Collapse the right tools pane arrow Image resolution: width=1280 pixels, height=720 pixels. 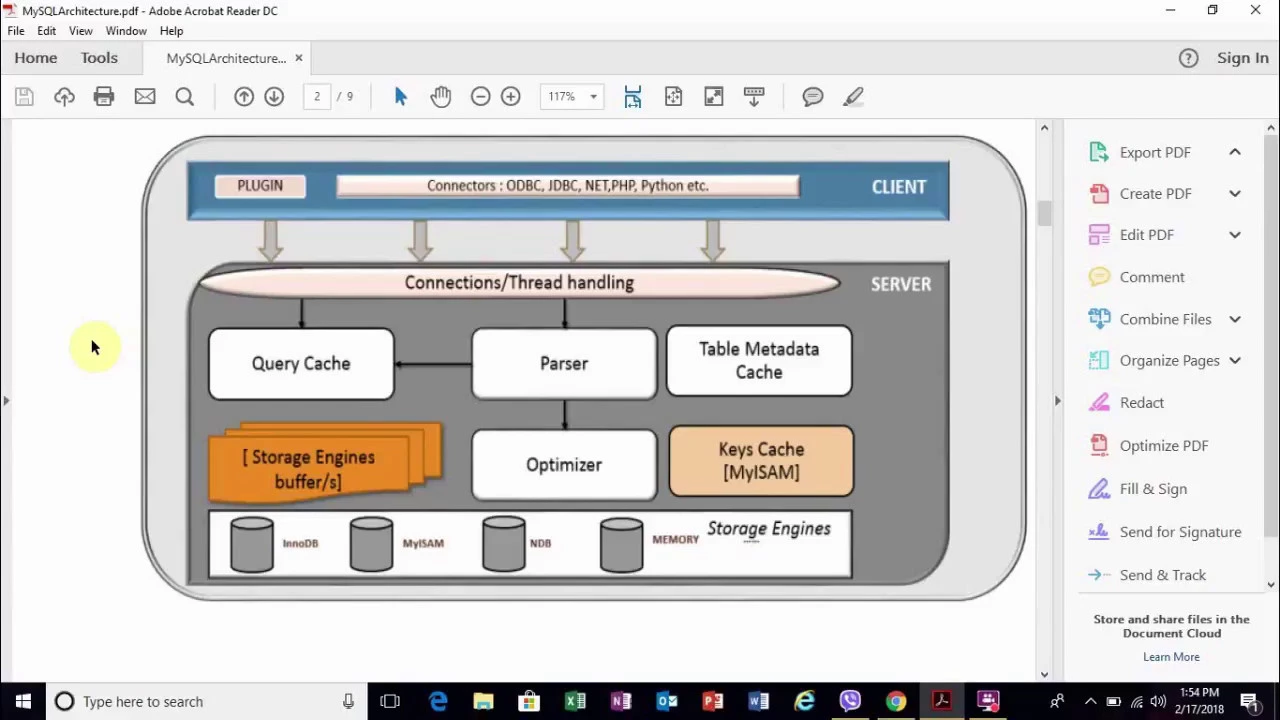click(x=1057, y=401)
